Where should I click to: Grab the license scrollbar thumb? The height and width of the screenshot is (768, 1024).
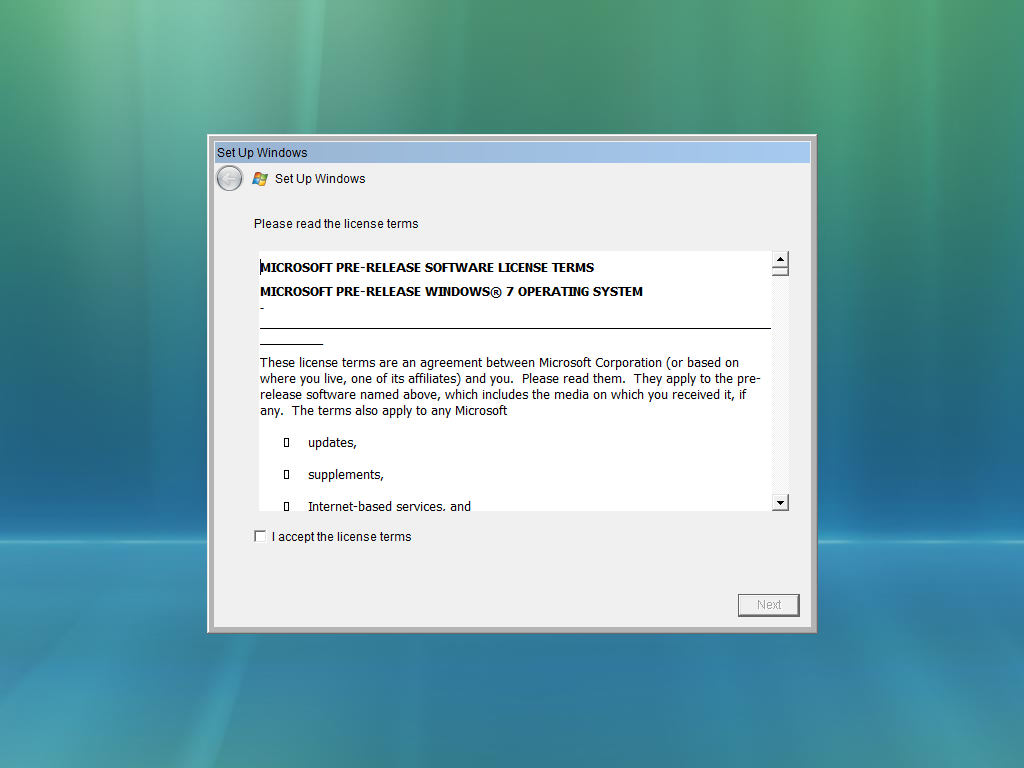click(x=780, y=271)
